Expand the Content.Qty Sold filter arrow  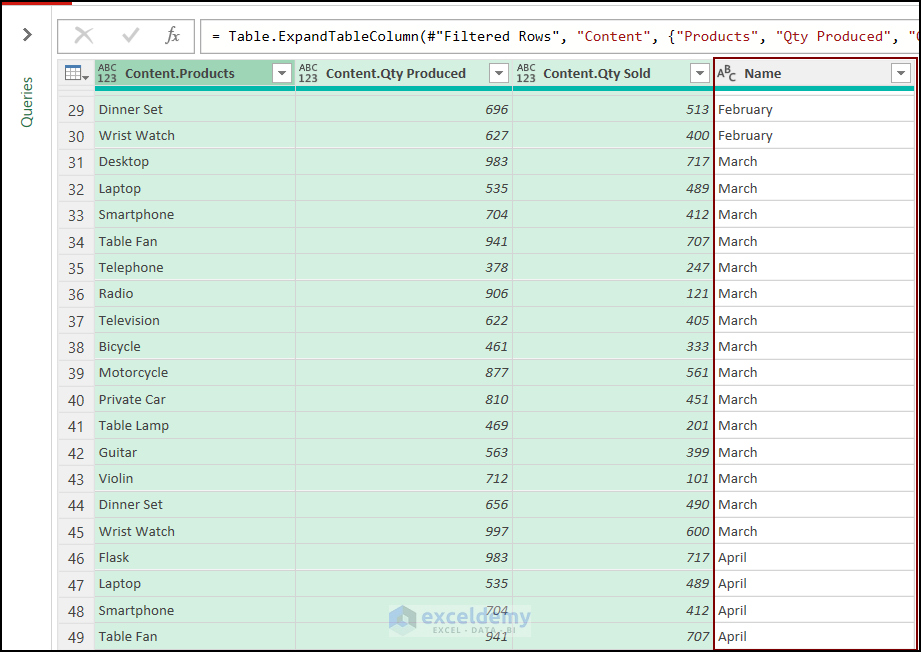pyautogui.click(x=700, y=74)
